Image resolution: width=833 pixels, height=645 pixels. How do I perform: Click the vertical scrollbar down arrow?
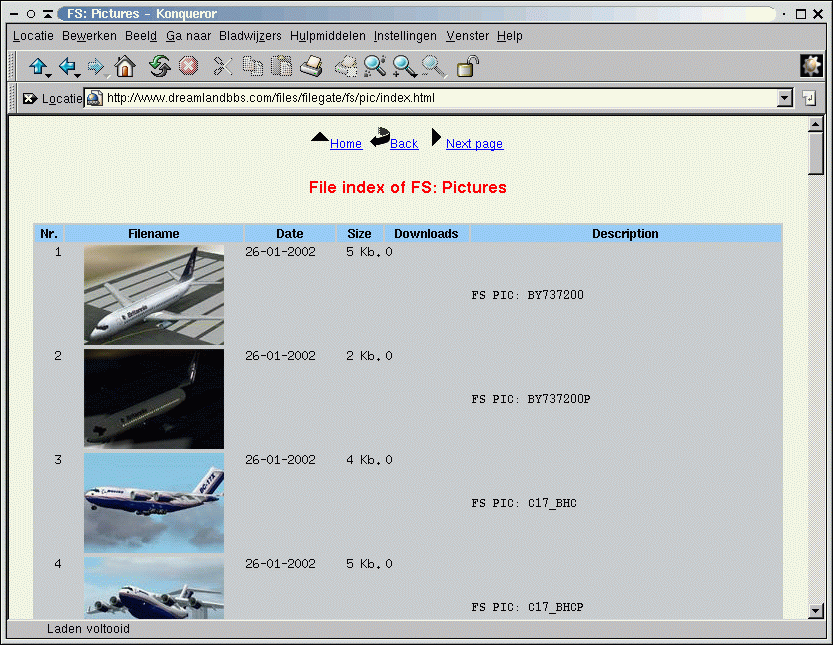click(816, 610)
